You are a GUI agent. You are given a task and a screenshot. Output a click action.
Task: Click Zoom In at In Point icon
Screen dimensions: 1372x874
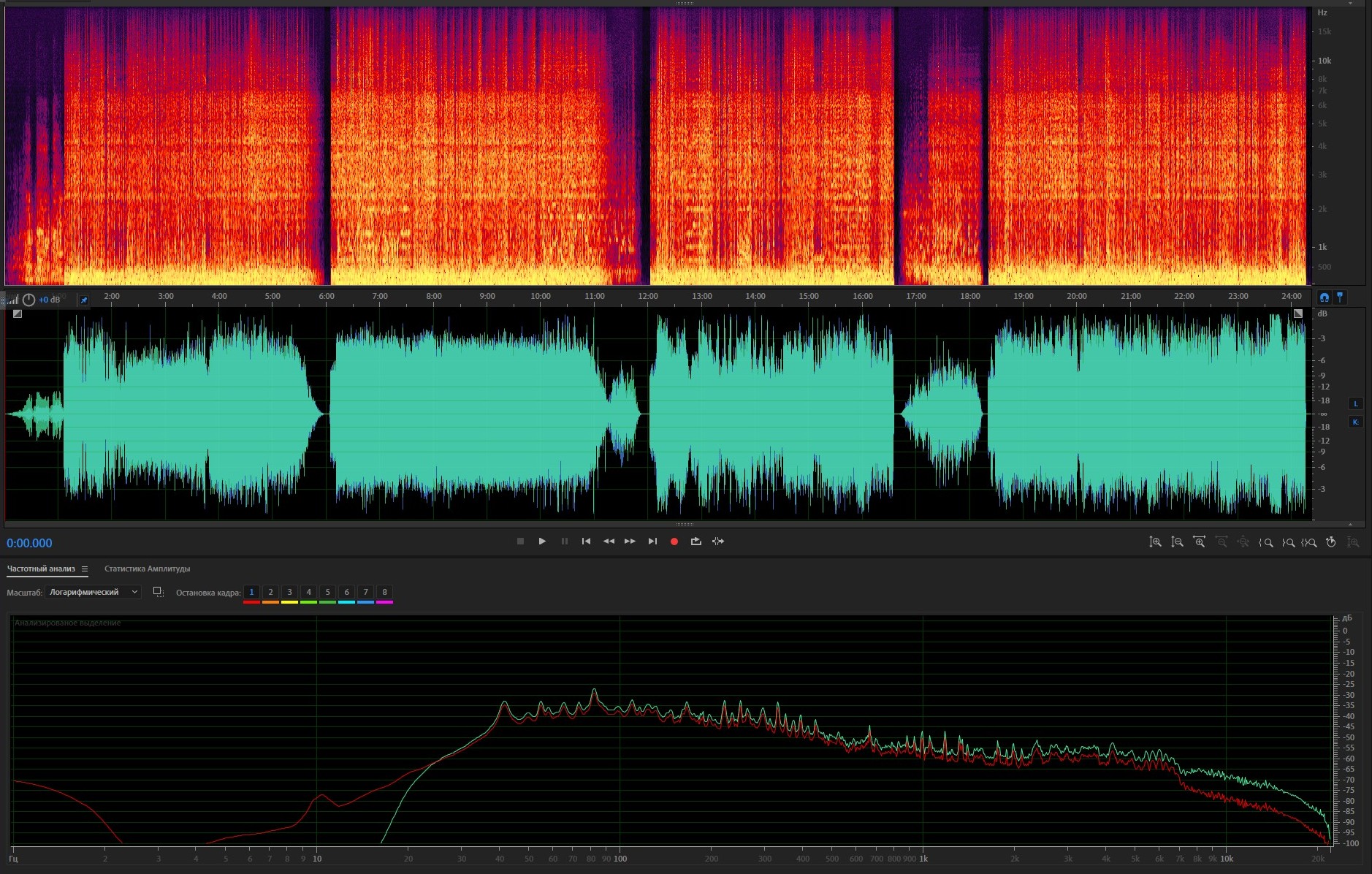1266,542
